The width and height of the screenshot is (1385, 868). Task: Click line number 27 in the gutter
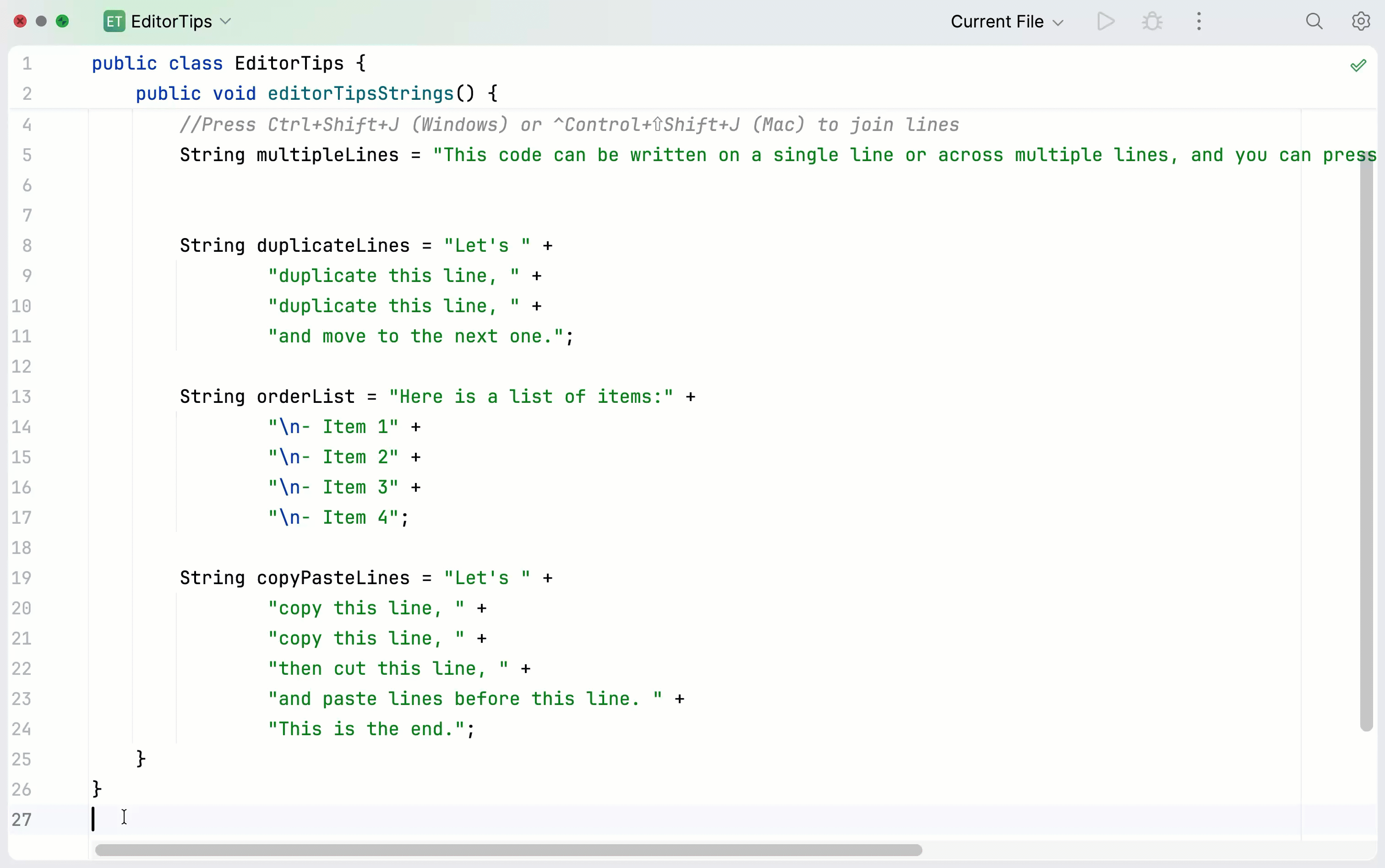point(22,820)
